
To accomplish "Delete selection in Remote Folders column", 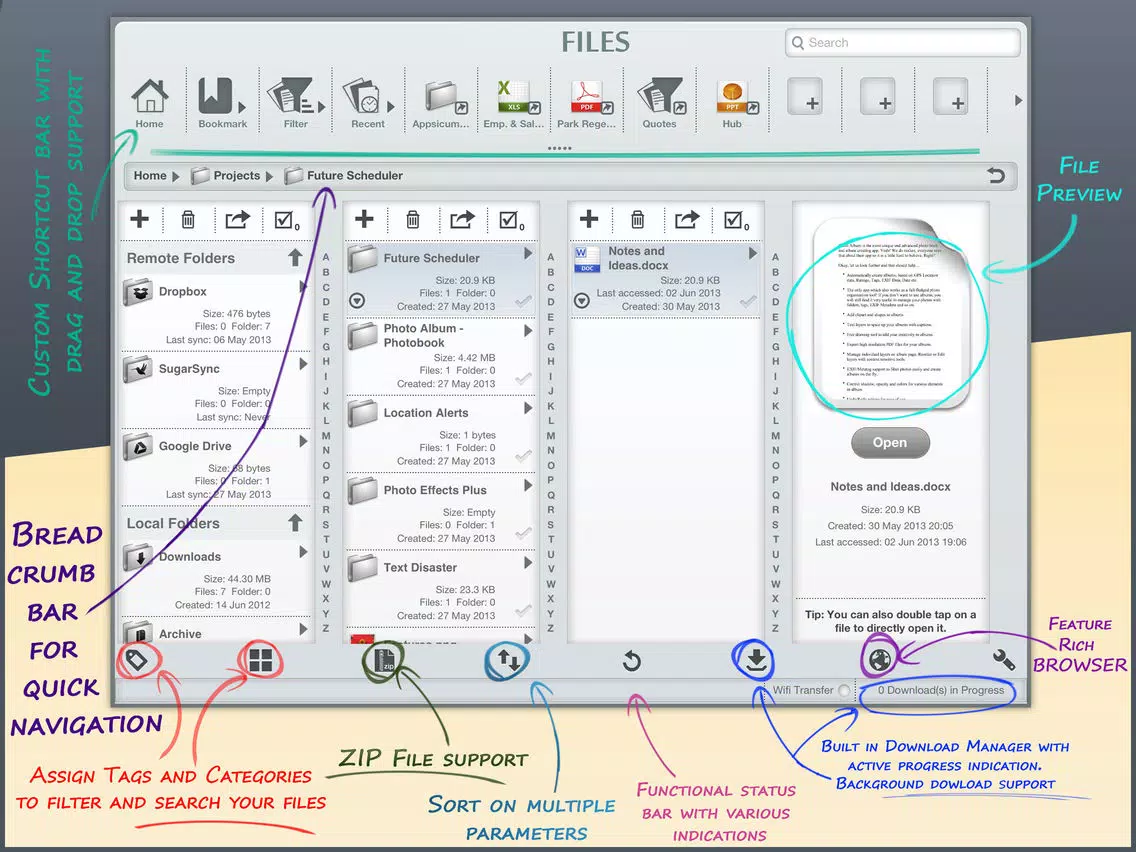I will click(x=188, y=219).
